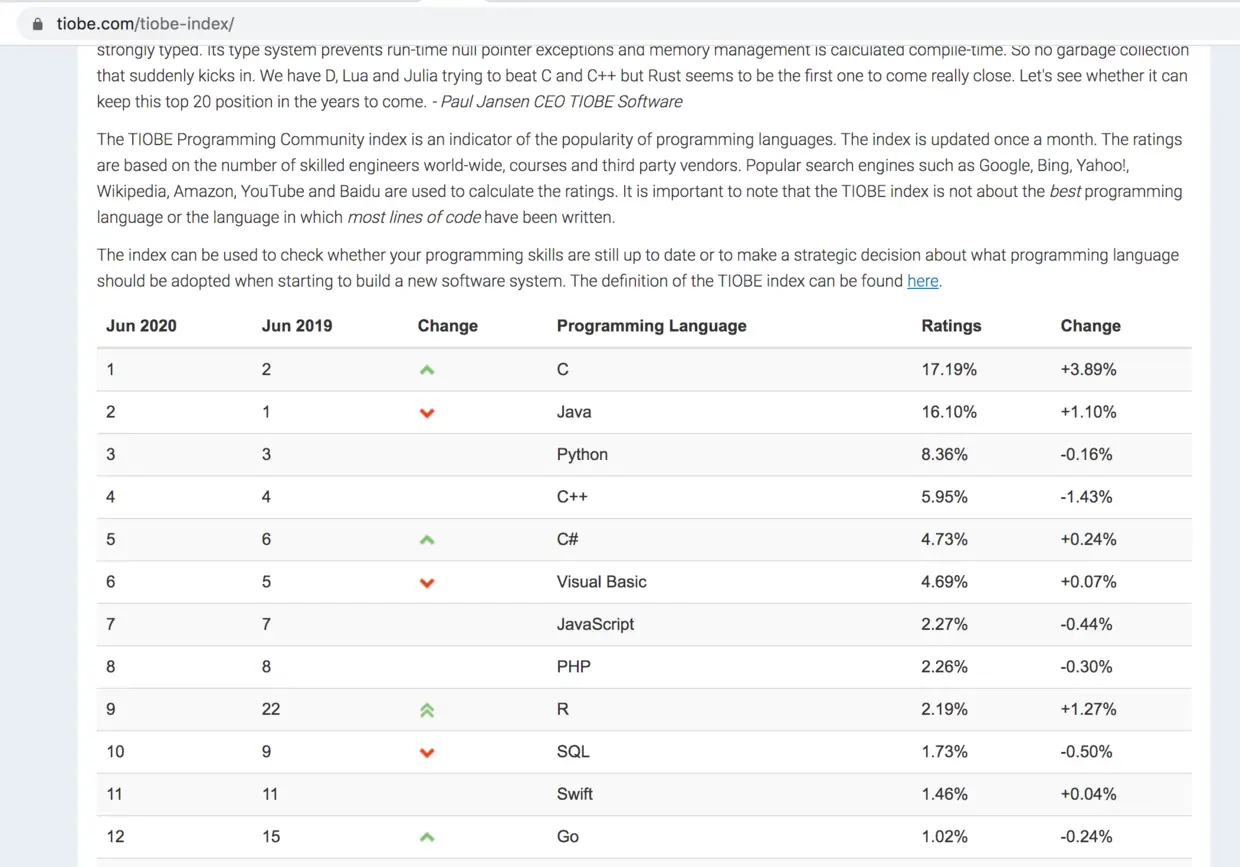1240x867 pixels.
Task: Open the 'here' definition link
Action: (922, 281)
